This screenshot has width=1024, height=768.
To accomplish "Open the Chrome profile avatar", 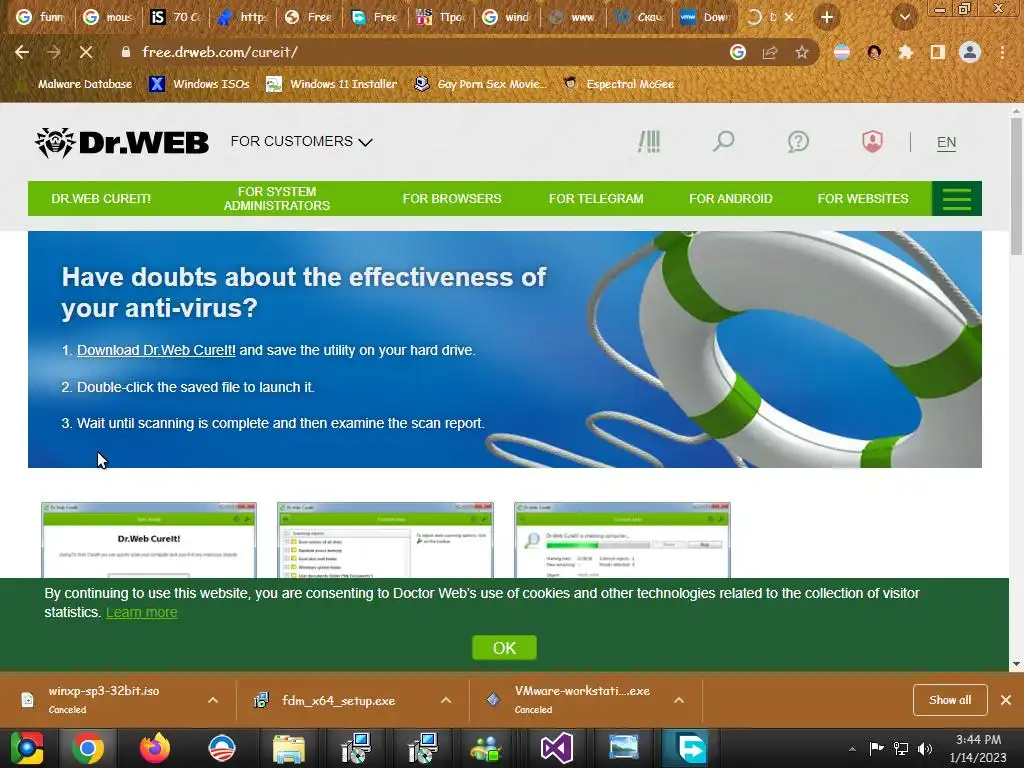I will click(970, 52).
